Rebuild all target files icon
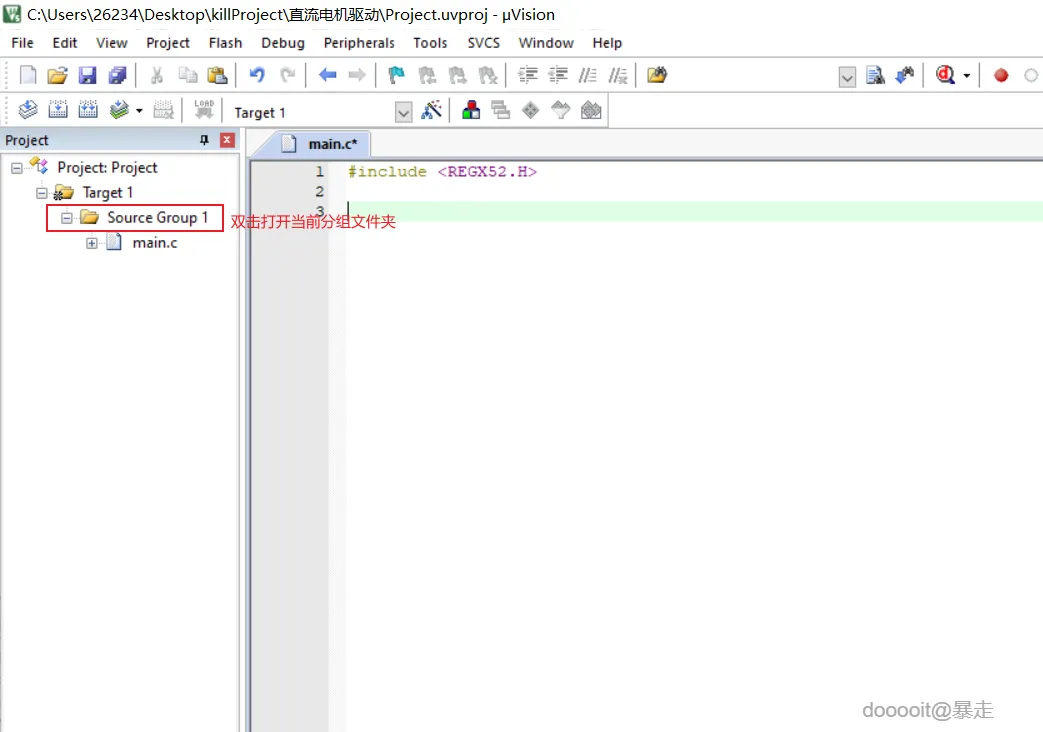The image size is (1043, 732). (88, 110)
